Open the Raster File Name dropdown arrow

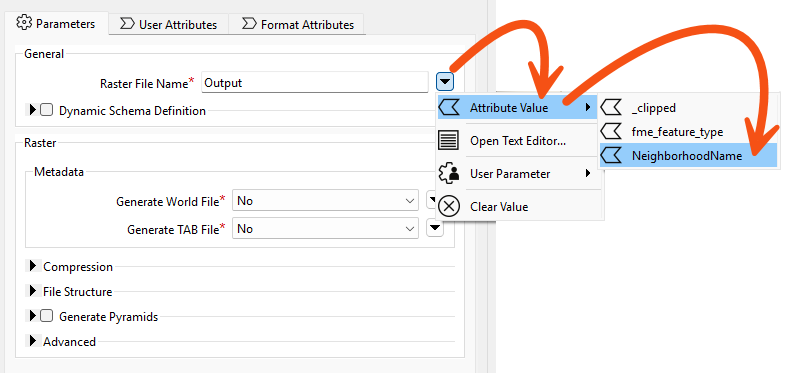coord(444,82)
